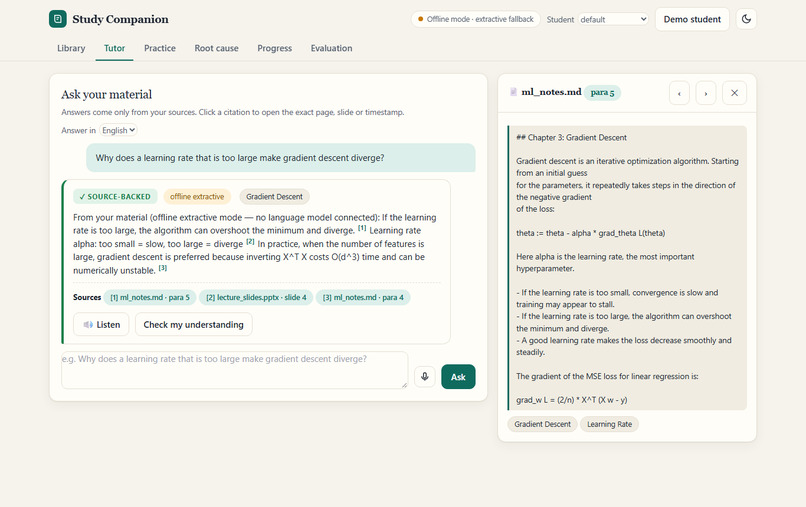Click the user question chat bubble

(x=281, y=158)
